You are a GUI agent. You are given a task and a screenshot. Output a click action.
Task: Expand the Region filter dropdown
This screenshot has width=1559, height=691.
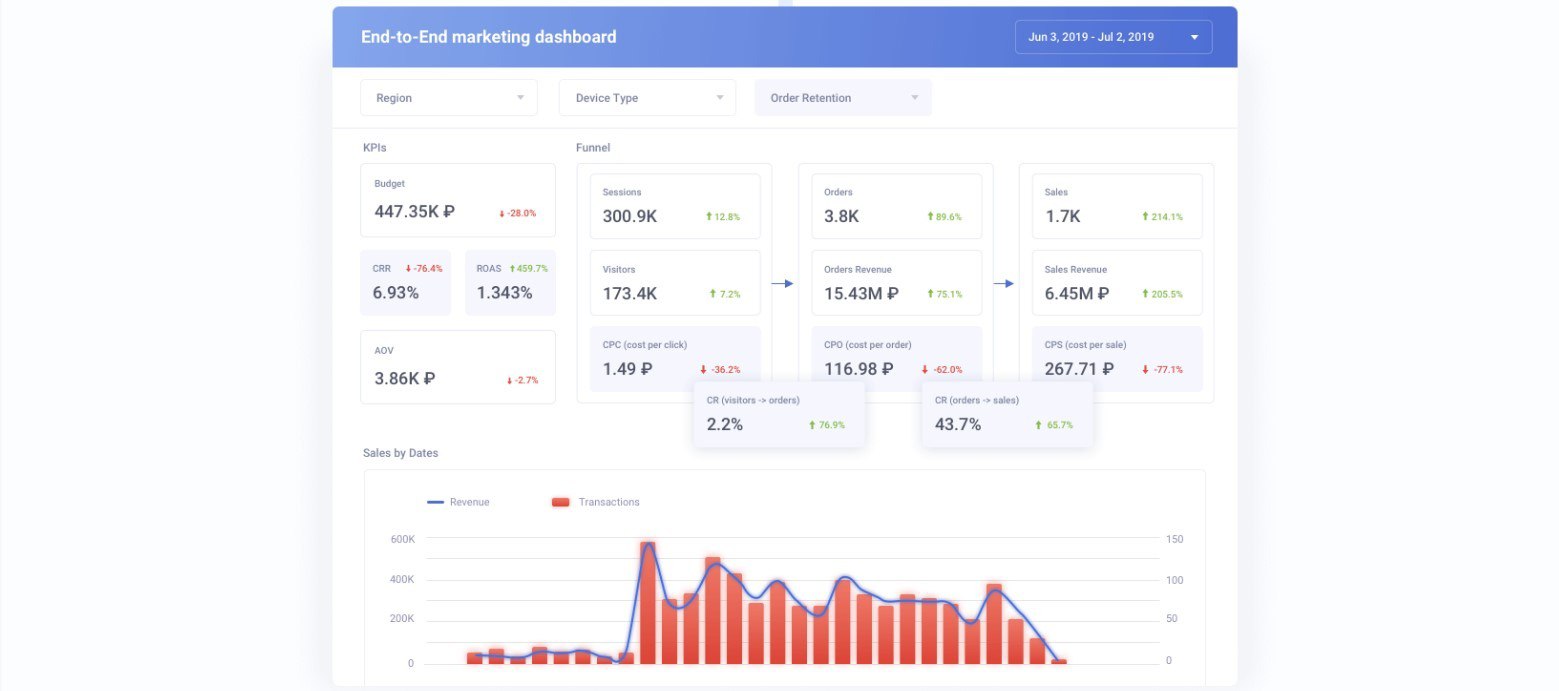(x=449, y=98)
